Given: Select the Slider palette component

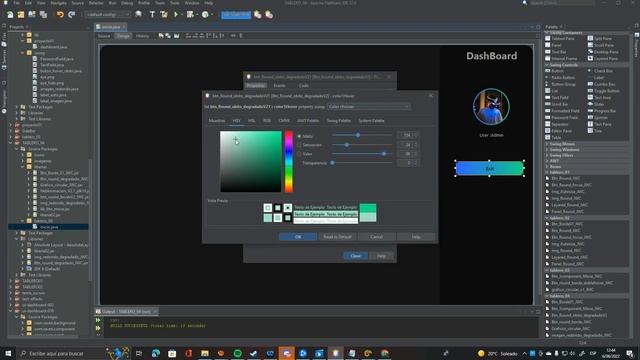Looking at the screenshot, I should pos(596,104).
